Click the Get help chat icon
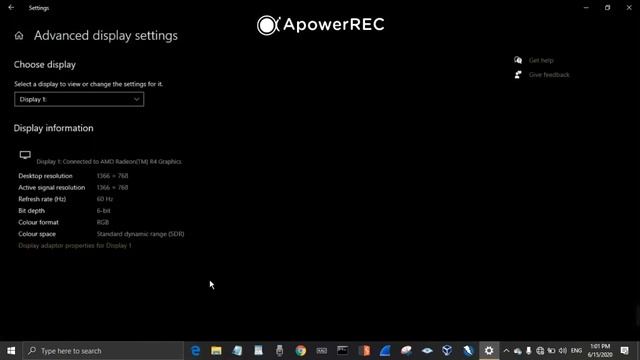The image size is (640, 360). click(518, 60)
